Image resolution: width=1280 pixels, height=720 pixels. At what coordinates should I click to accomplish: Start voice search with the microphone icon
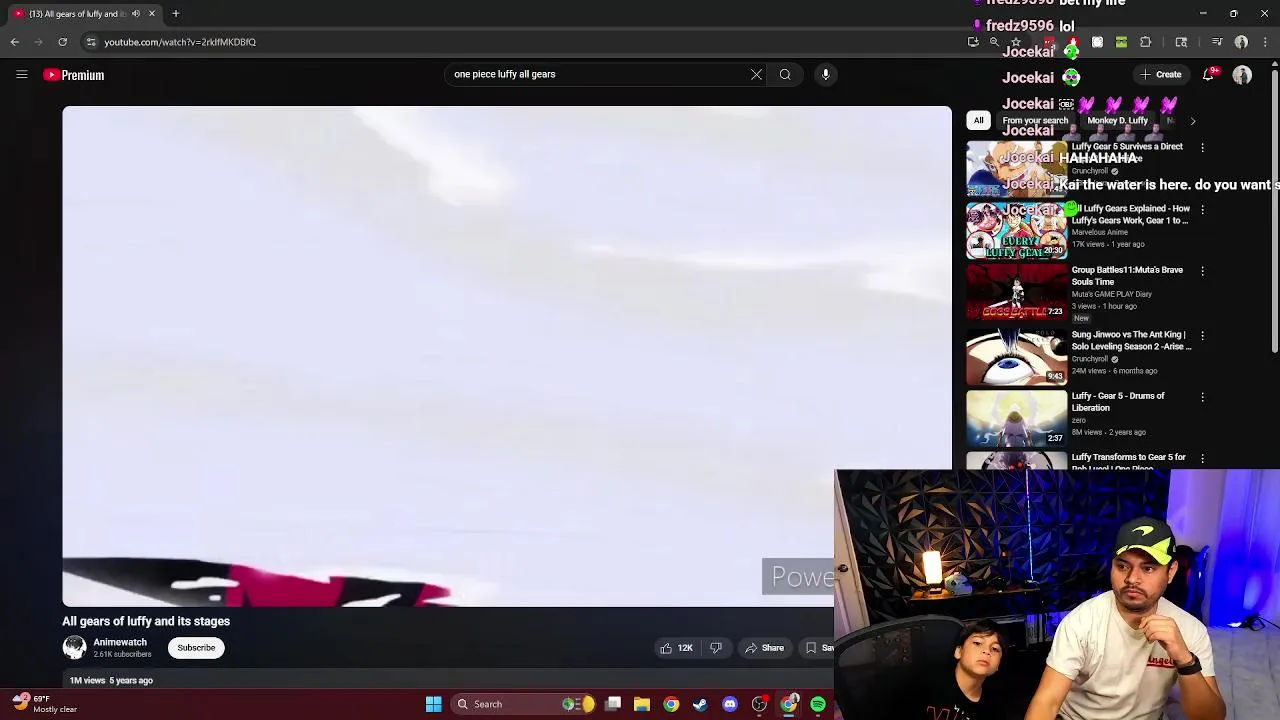825,74
